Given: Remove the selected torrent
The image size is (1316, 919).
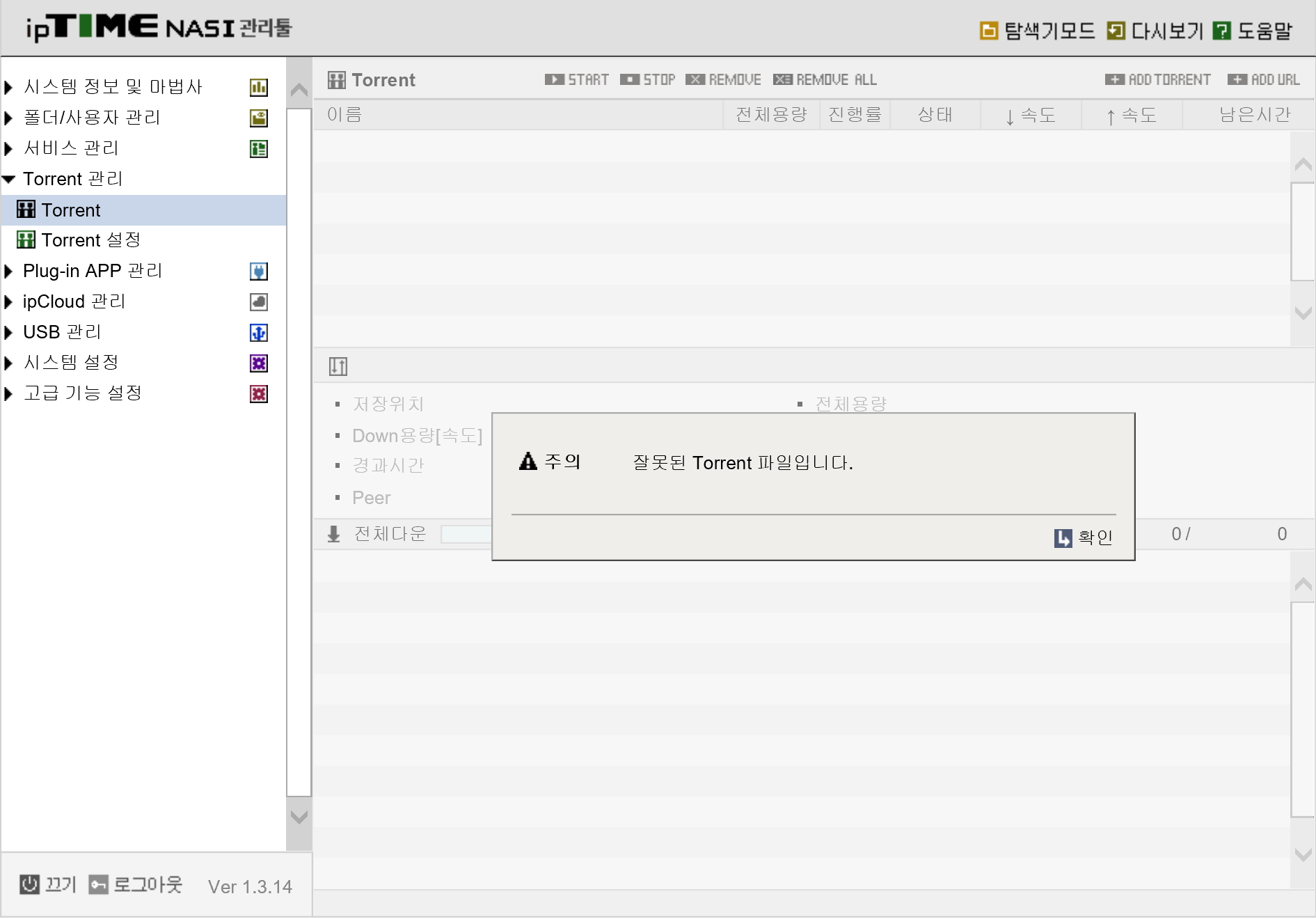Looking at the screenshot, I should (724, 79).
